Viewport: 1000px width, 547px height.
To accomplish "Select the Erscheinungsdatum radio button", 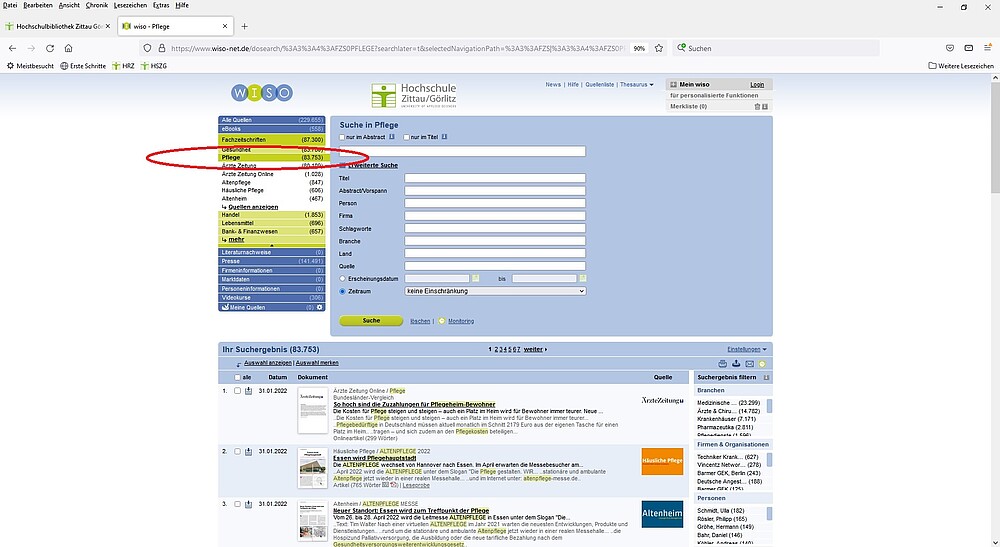I will coord(344,278).
